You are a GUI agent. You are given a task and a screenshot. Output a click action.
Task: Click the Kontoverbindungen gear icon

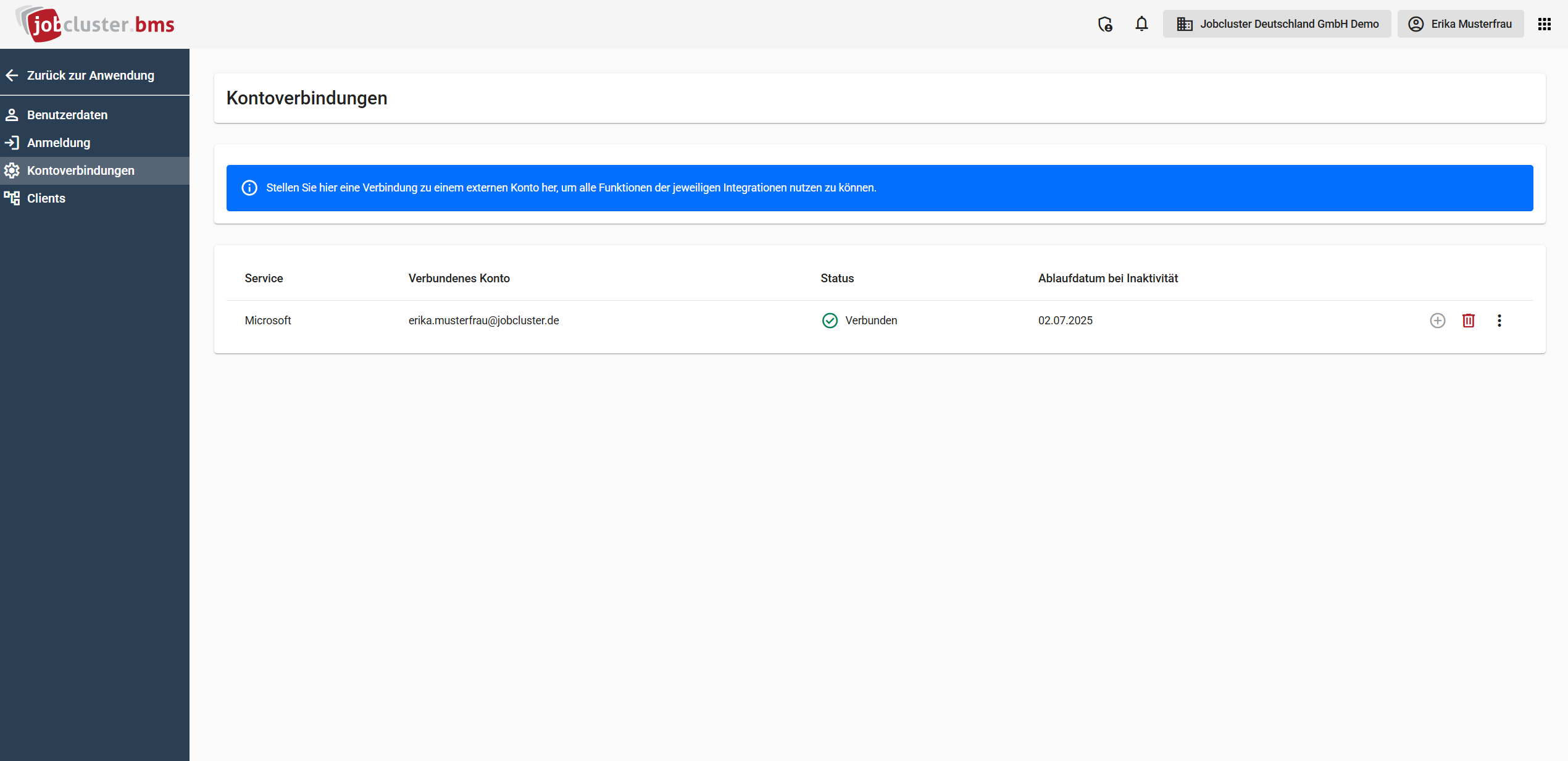[12, 170]
